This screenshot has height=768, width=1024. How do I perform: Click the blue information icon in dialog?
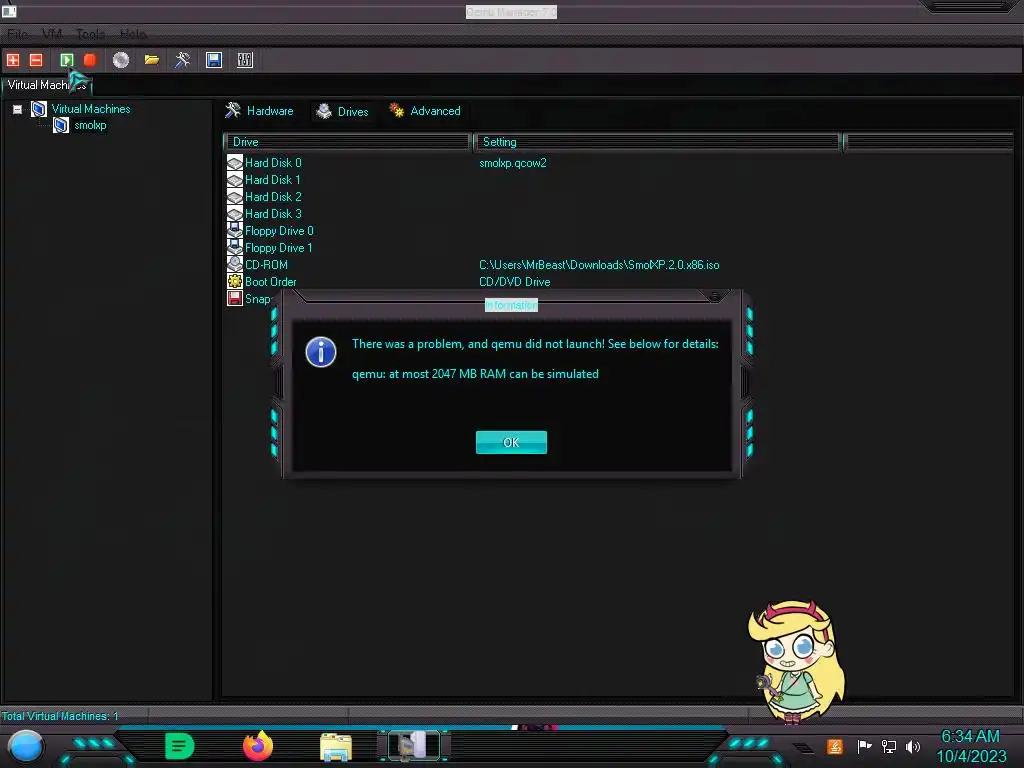tap(321, 352)
